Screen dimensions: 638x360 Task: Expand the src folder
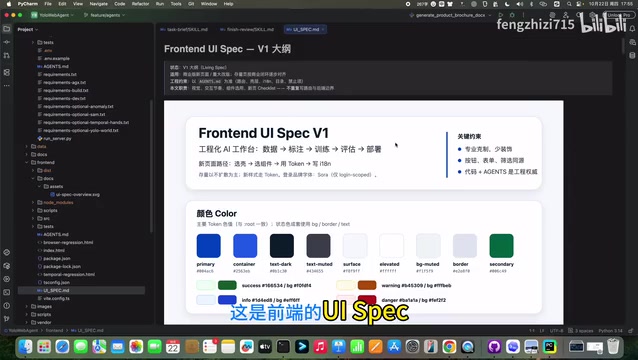(33, 218)
